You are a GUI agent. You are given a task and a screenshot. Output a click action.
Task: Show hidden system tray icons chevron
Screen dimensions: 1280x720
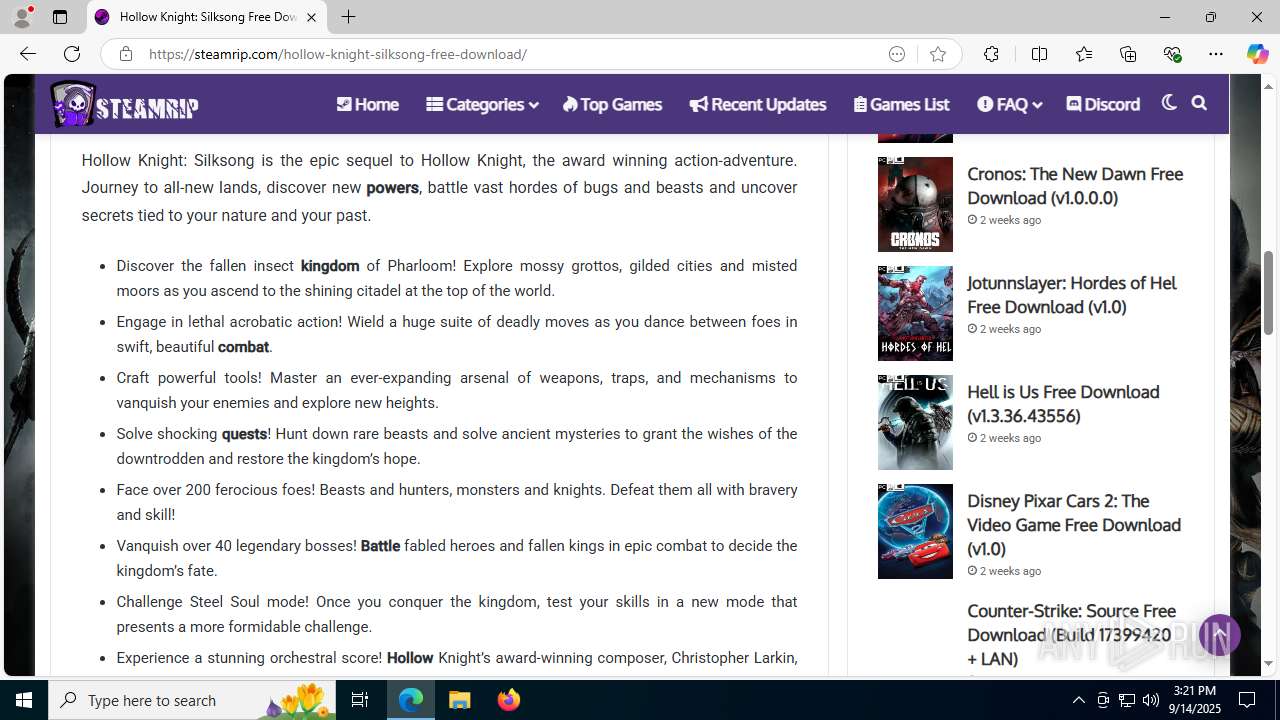pos(1078,700)
